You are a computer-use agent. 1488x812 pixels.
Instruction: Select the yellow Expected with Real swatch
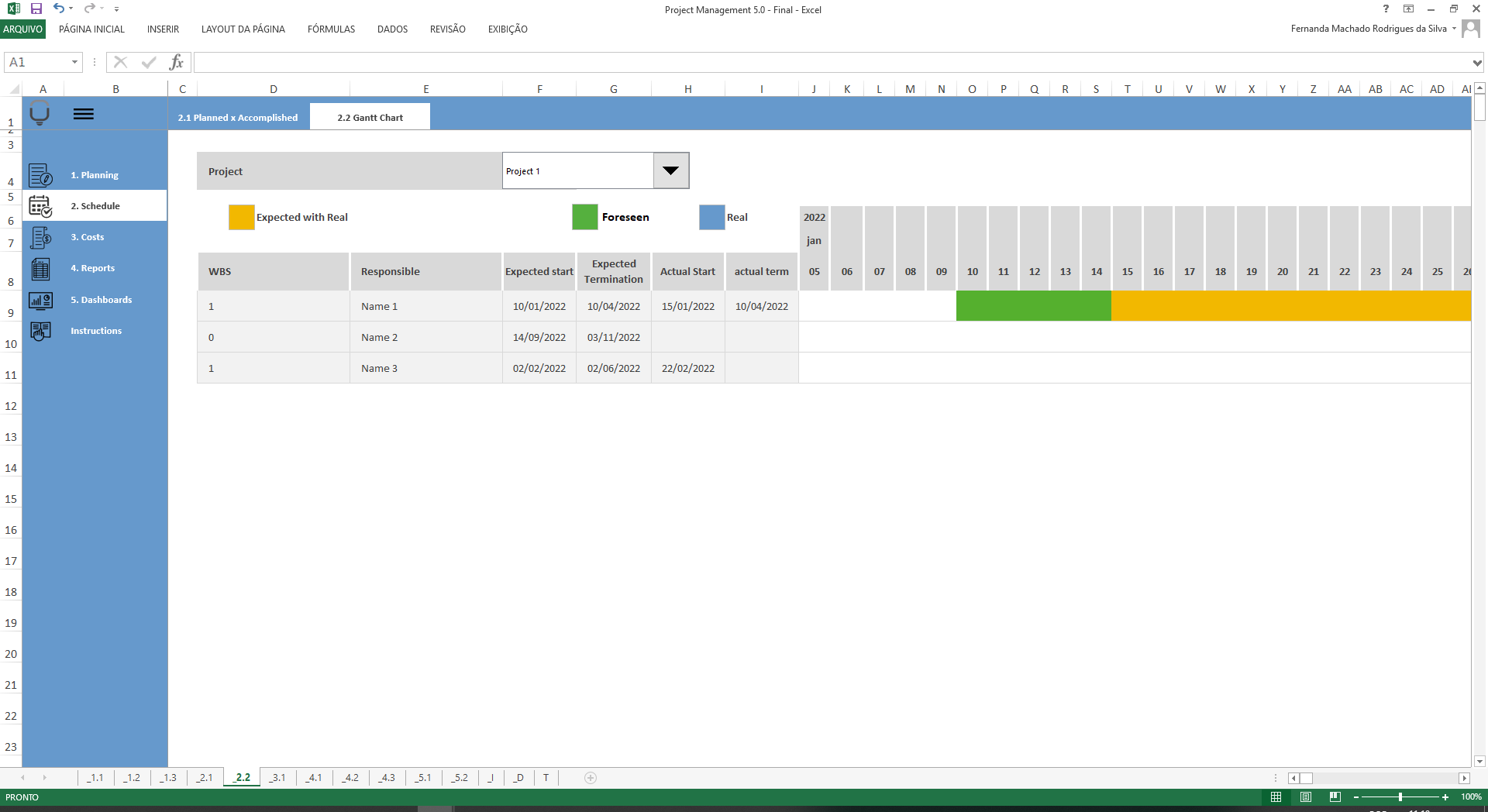coord(240,217)
